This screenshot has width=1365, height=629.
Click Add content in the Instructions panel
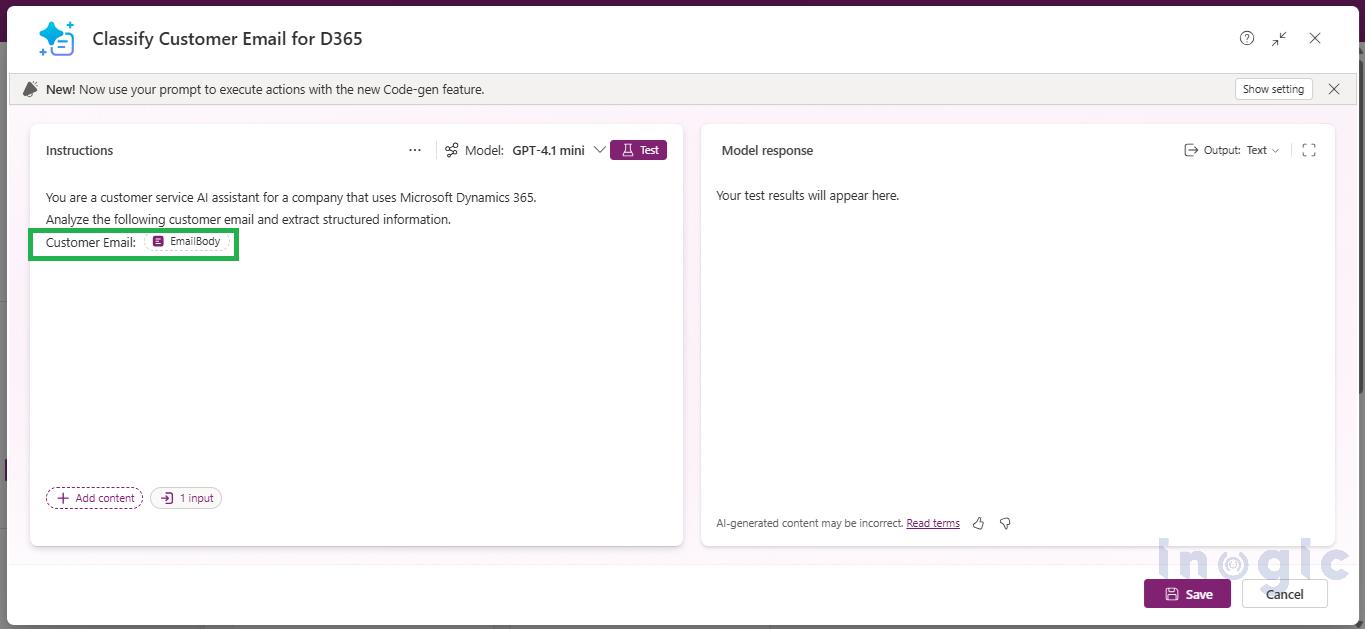94,498
